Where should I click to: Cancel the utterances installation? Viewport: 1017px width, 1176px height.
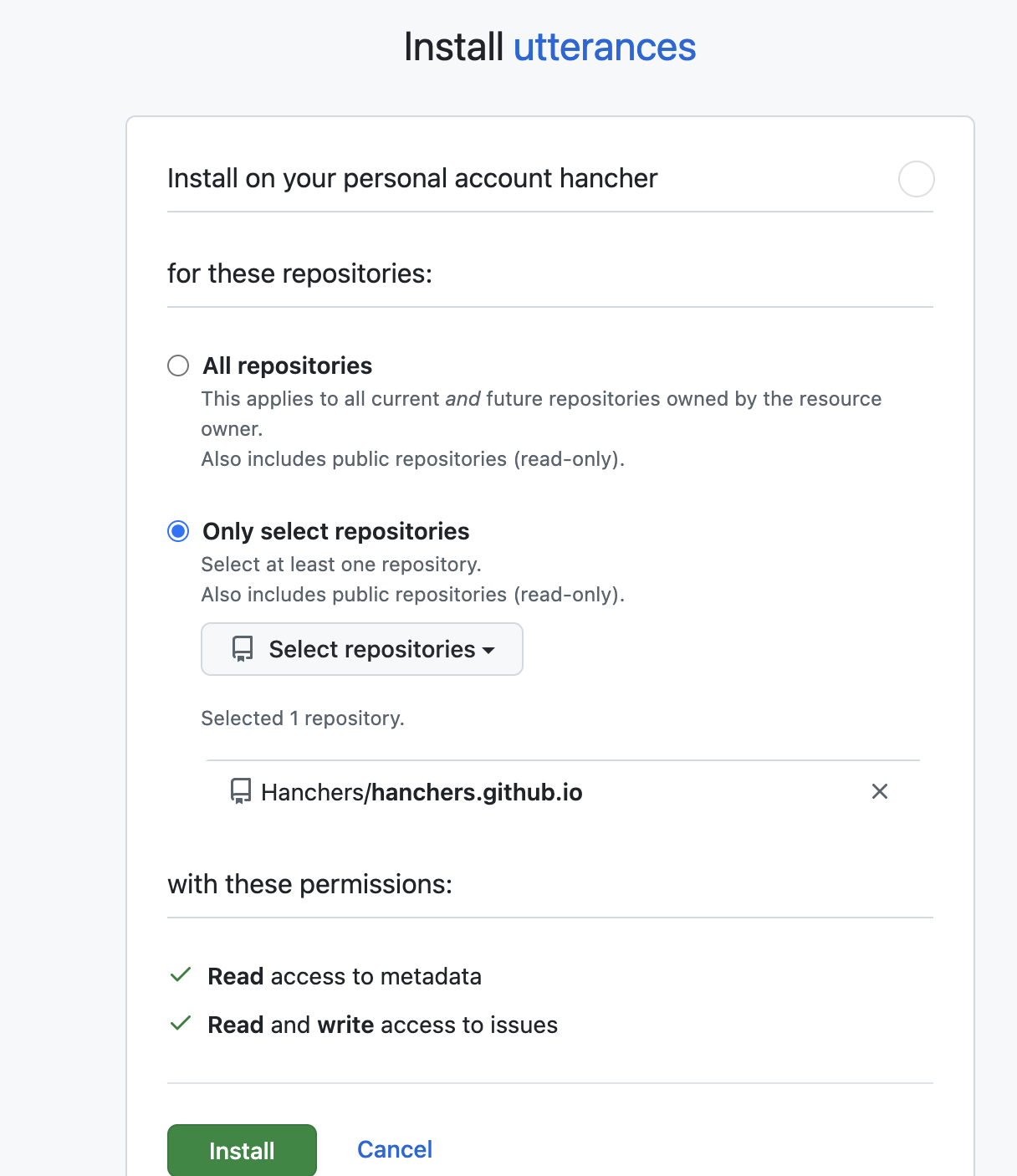tap(395, 1149)
